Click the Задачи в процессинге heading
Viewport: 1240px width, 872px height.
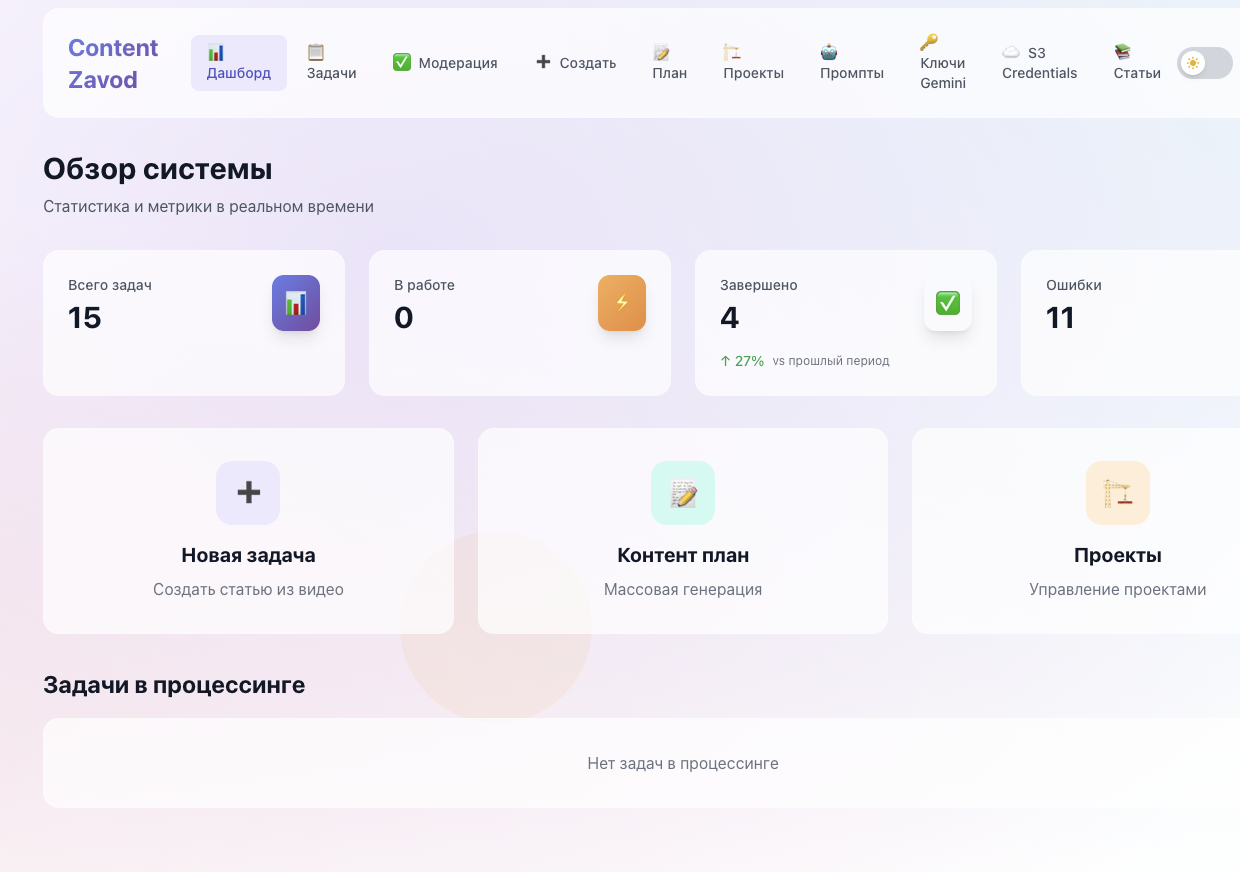(174, 685)
